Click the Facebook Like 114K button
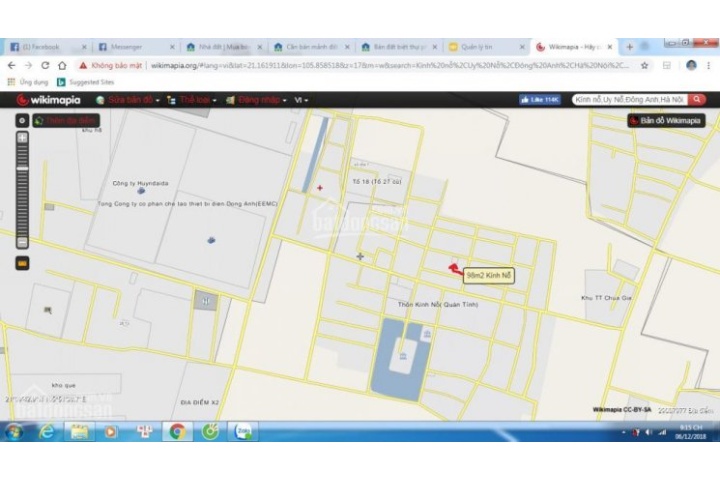The image size is (720, 480). point(540,99)
